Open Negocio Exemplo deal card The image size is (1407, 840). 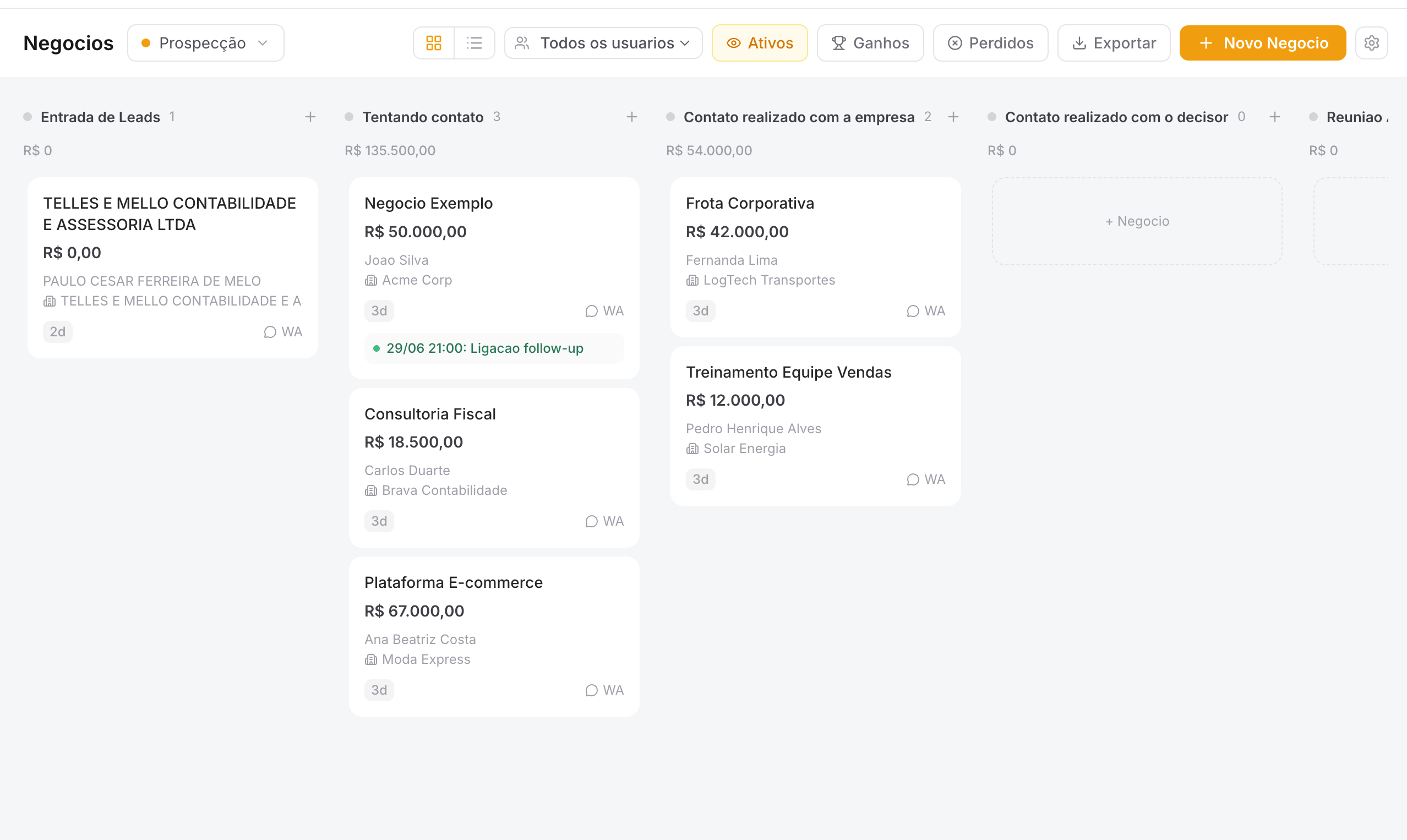(494, 278)
